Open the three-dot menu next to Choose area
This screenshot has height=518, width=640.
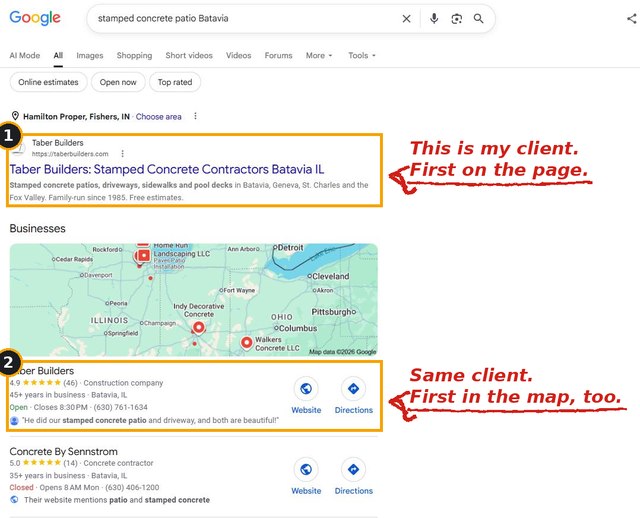196,116
